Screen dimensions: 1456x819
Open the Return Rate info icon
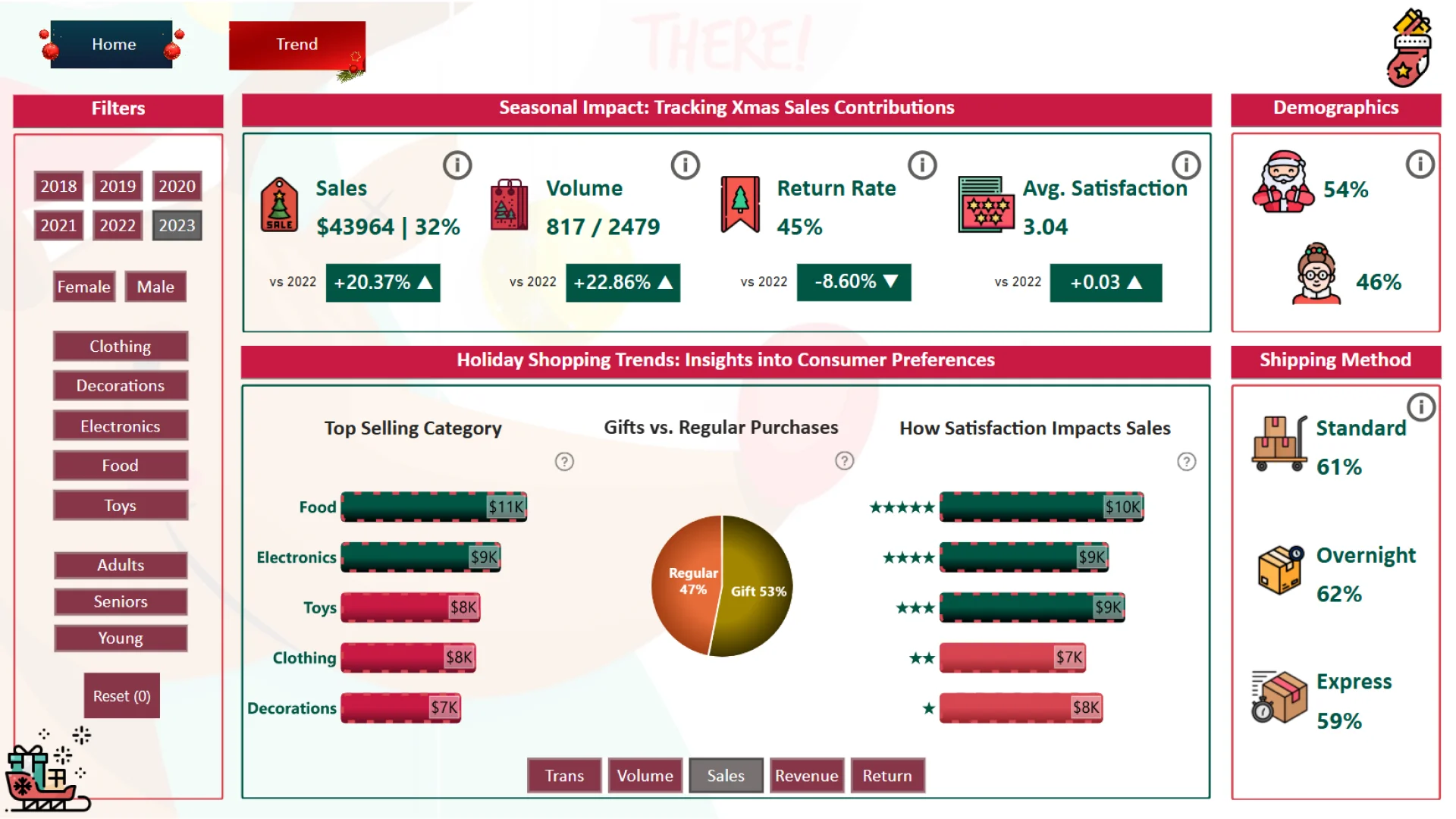tap(923, 165)
